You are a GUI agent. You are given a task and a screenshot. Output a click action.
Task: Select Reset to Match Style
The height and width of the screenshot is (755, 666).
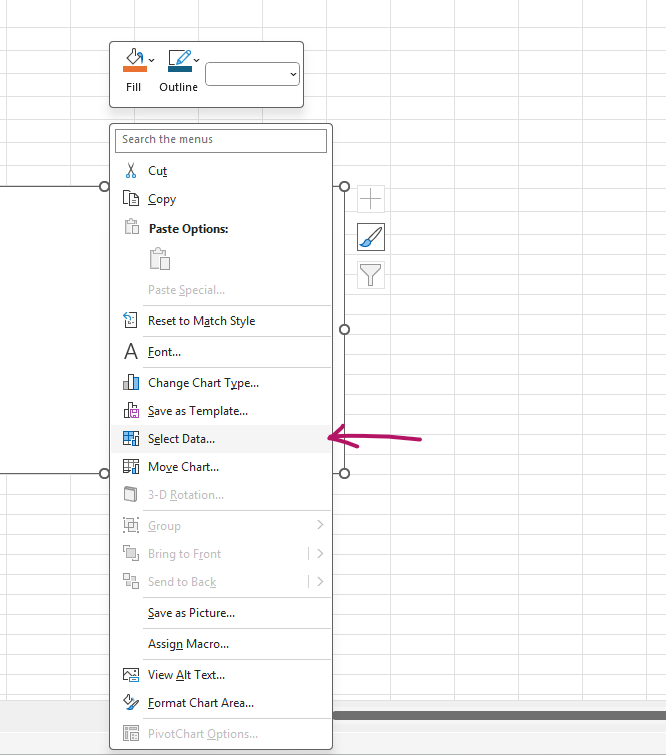221,321
